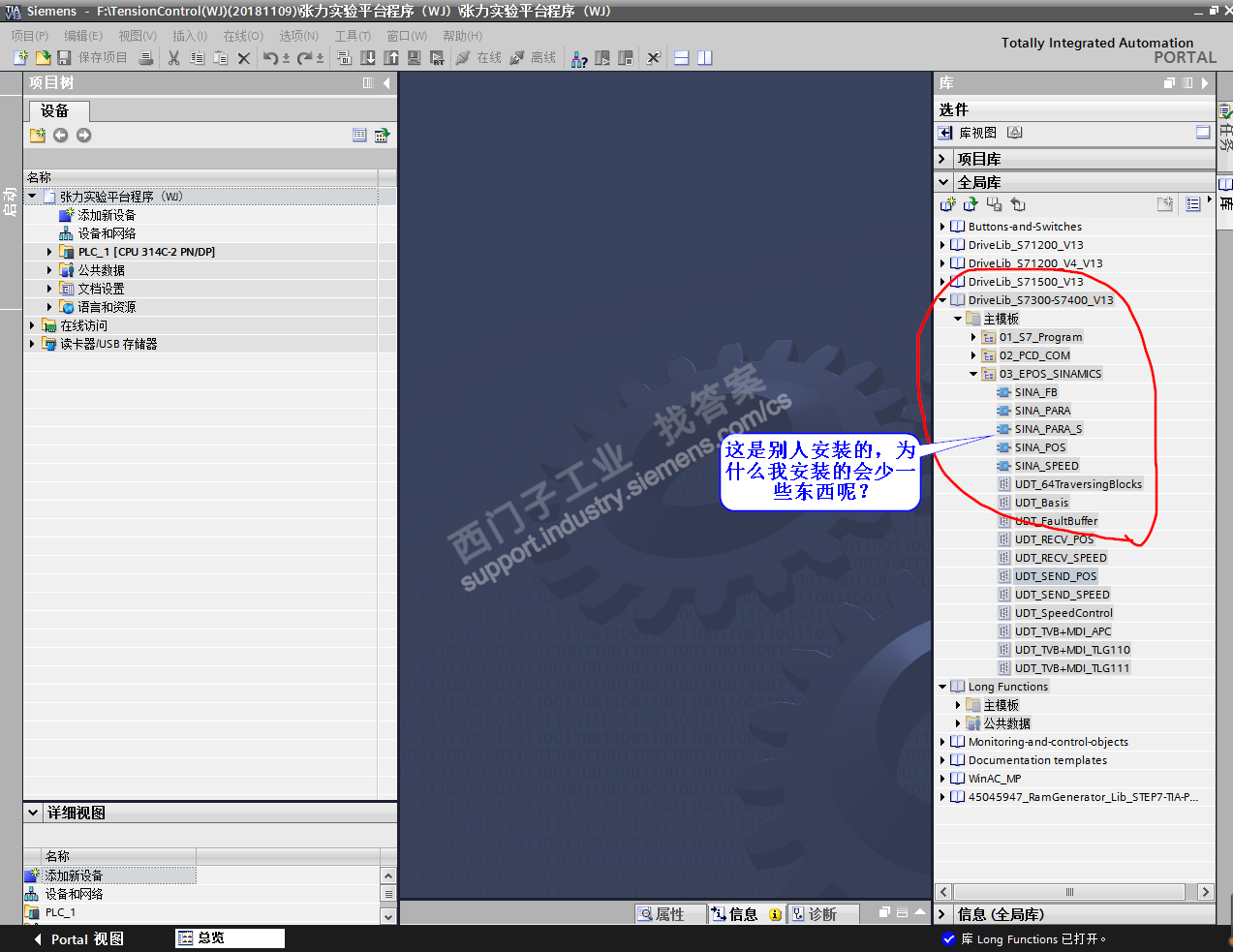Split editor space horizontally

(682, 58)
